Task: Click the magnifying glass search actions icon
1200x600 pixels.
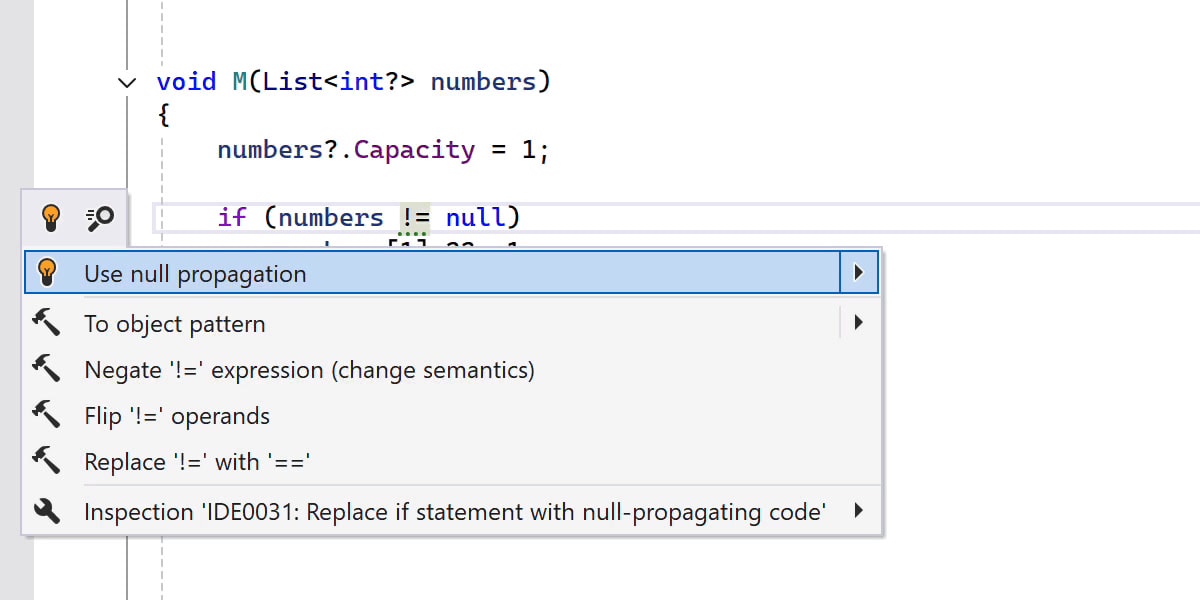Action: coord(98,216)
